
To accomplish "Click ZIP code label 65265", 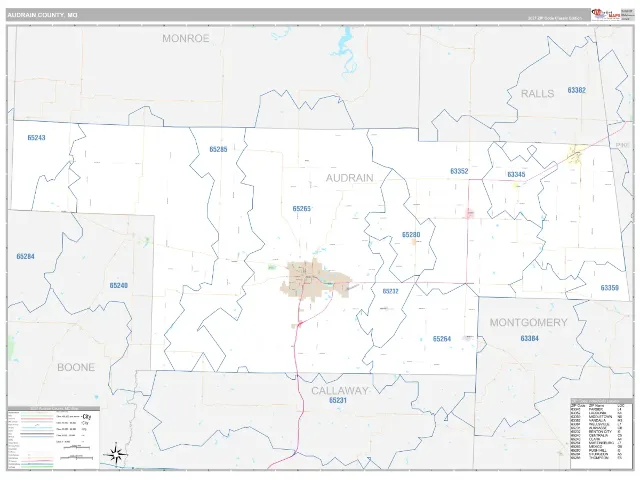I will point(302,209).
